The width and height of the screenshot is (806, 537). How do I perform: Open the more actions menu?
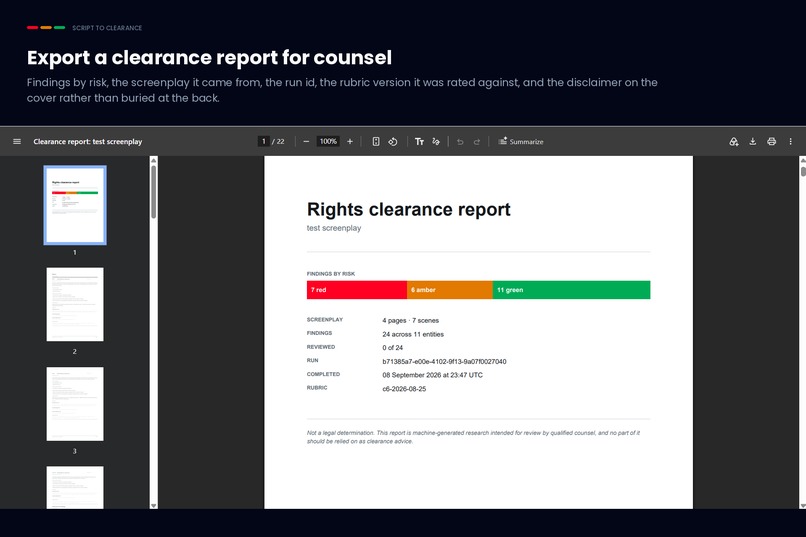pos(791,141)
